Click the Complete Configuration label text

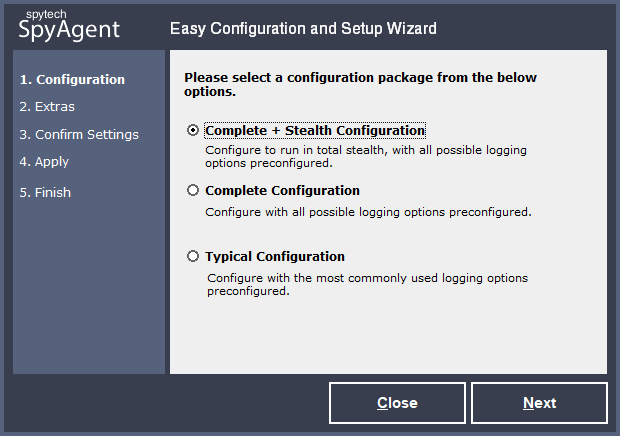[282, 190]
